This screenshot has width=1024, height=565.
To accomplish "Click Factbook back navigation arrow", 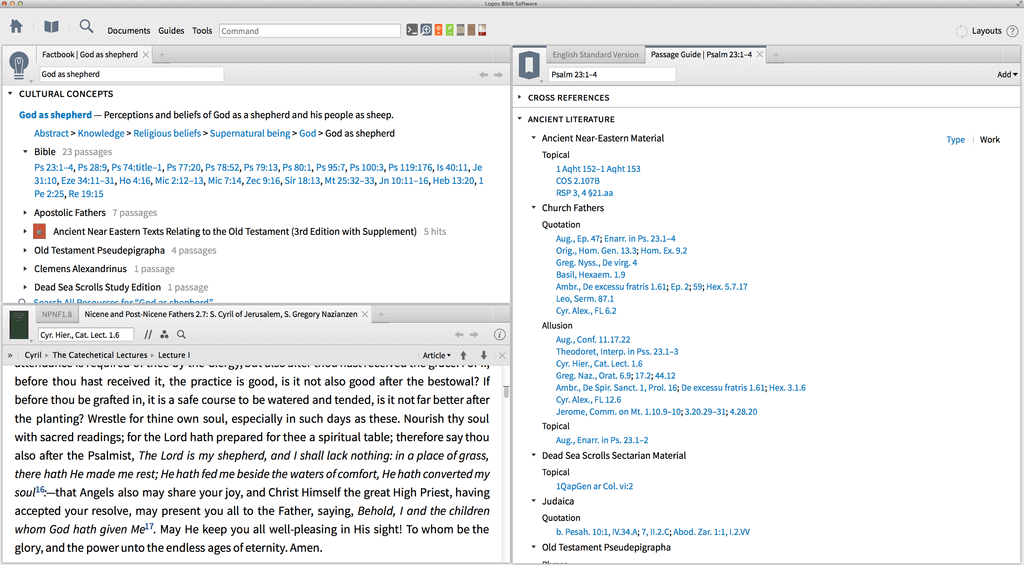I will pyautogui.click(x=483, y=75).
